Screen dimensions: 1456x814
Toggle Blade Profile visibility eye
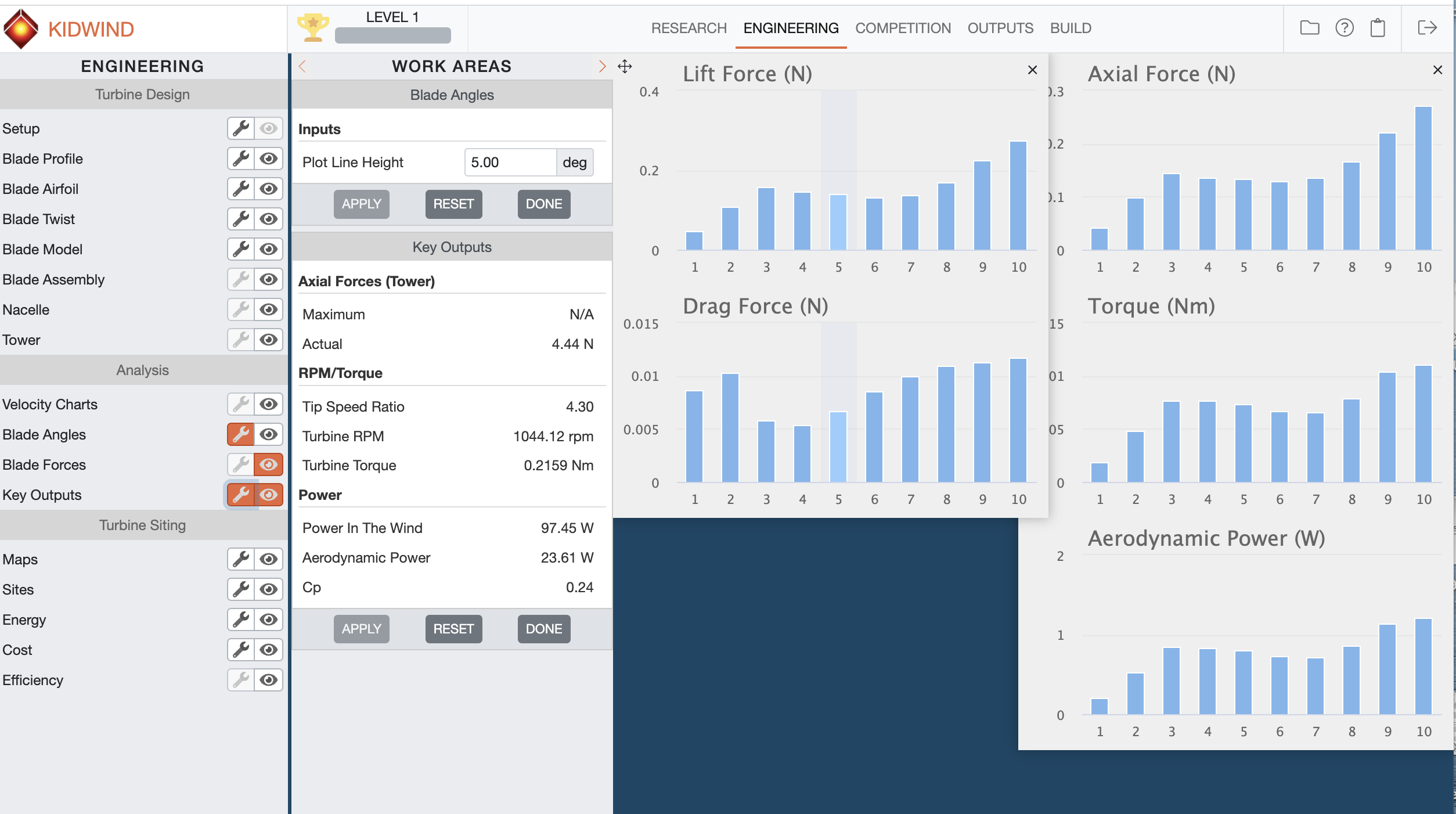tap(268, 159)
